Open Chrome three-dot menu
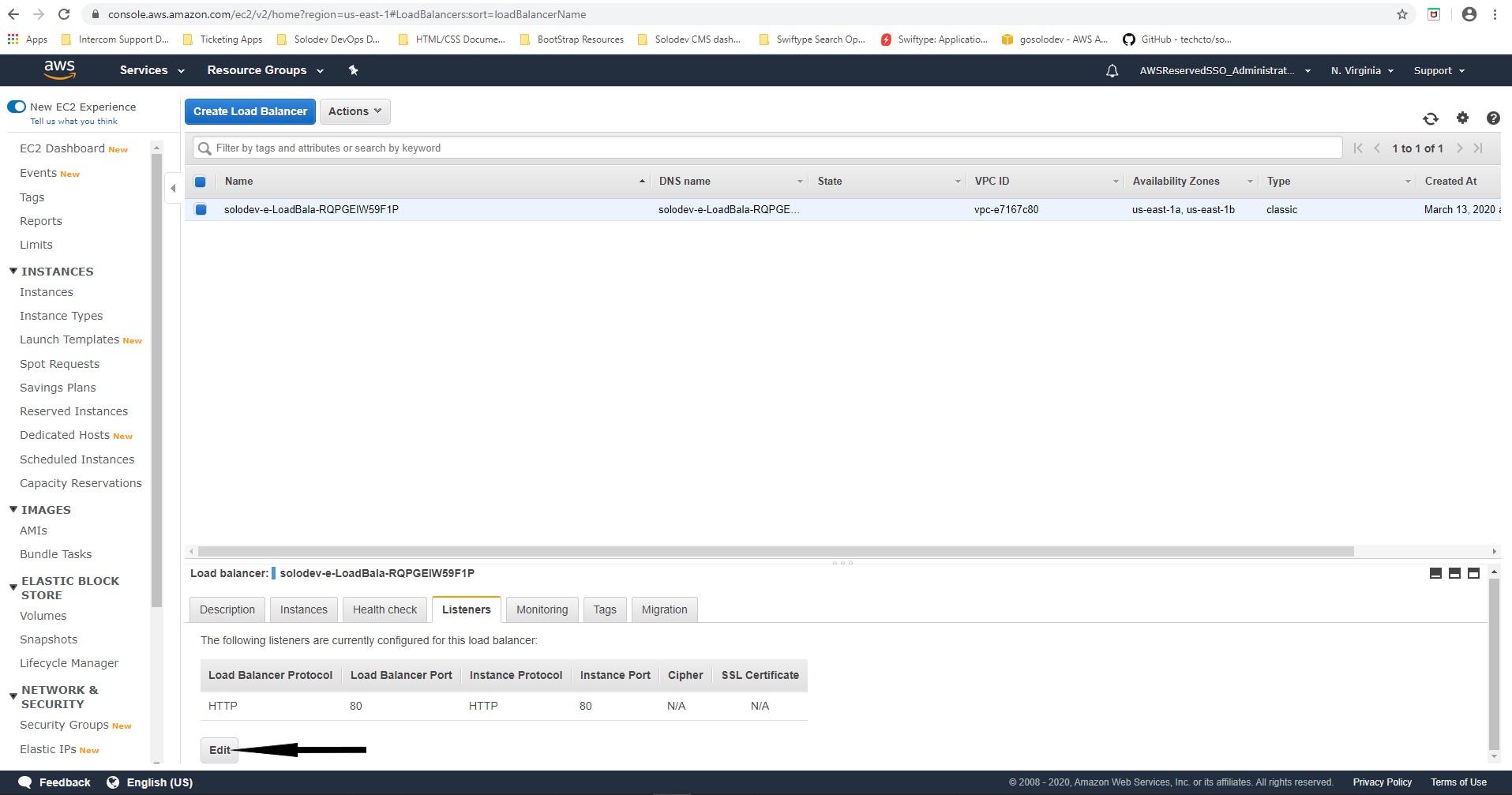Image resolution: width=1512 pixels, height=795 pixels. (1495, 14)
